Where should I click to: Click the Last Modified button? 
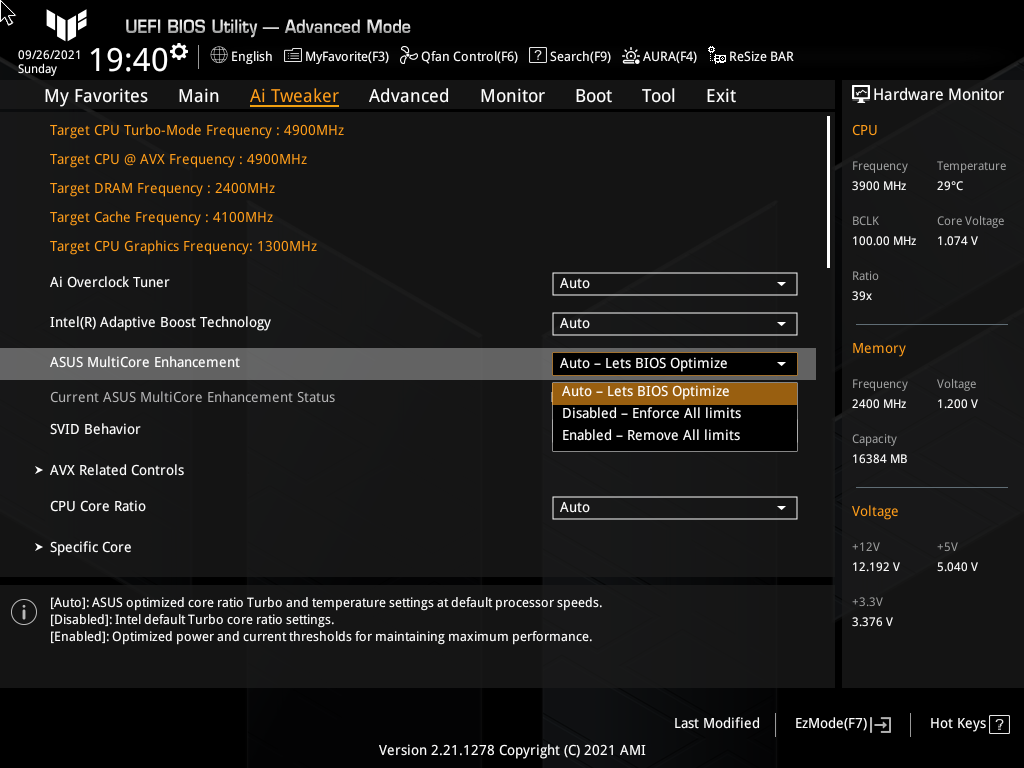(x=716, y=723)
